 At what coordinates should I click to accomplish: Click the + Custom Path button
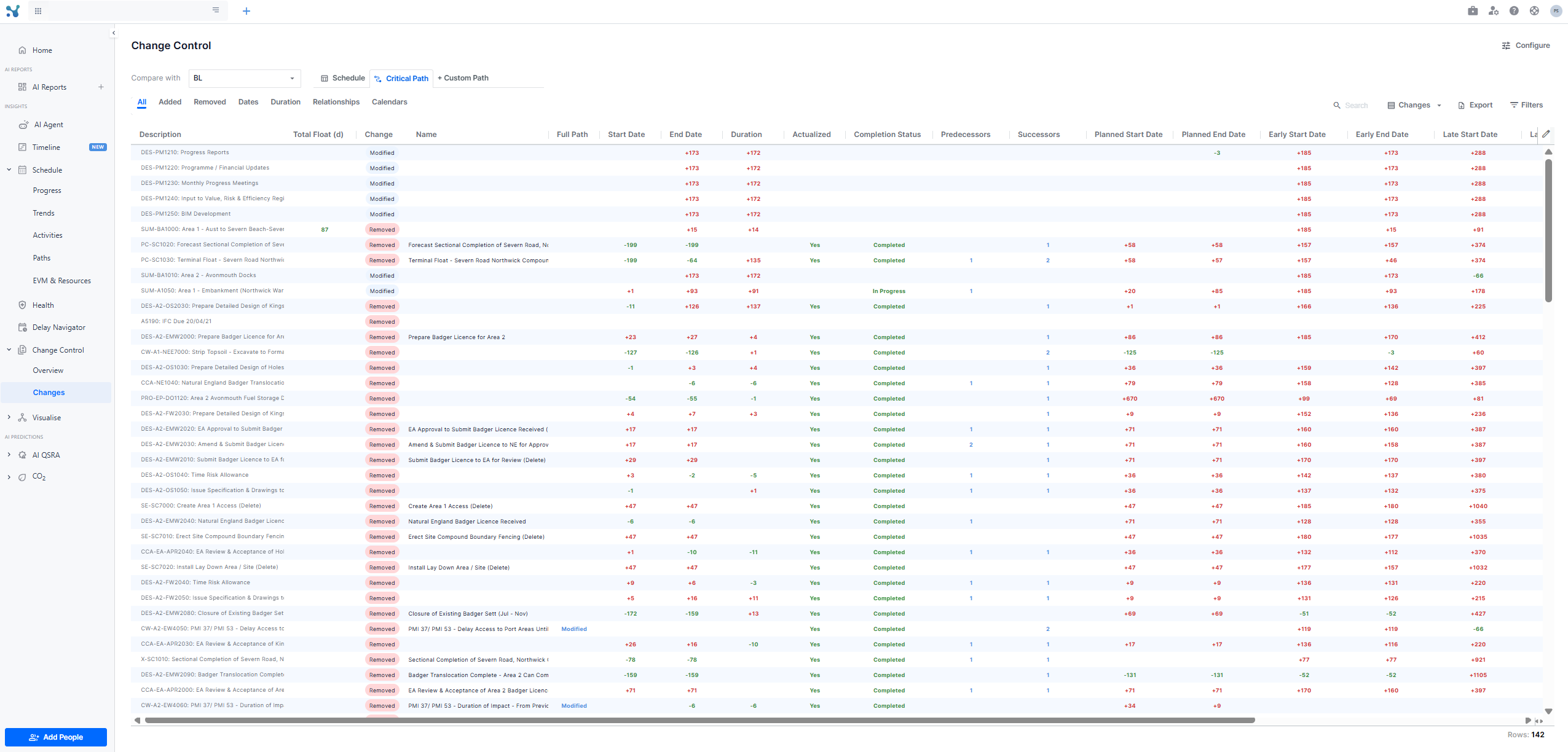463,78
